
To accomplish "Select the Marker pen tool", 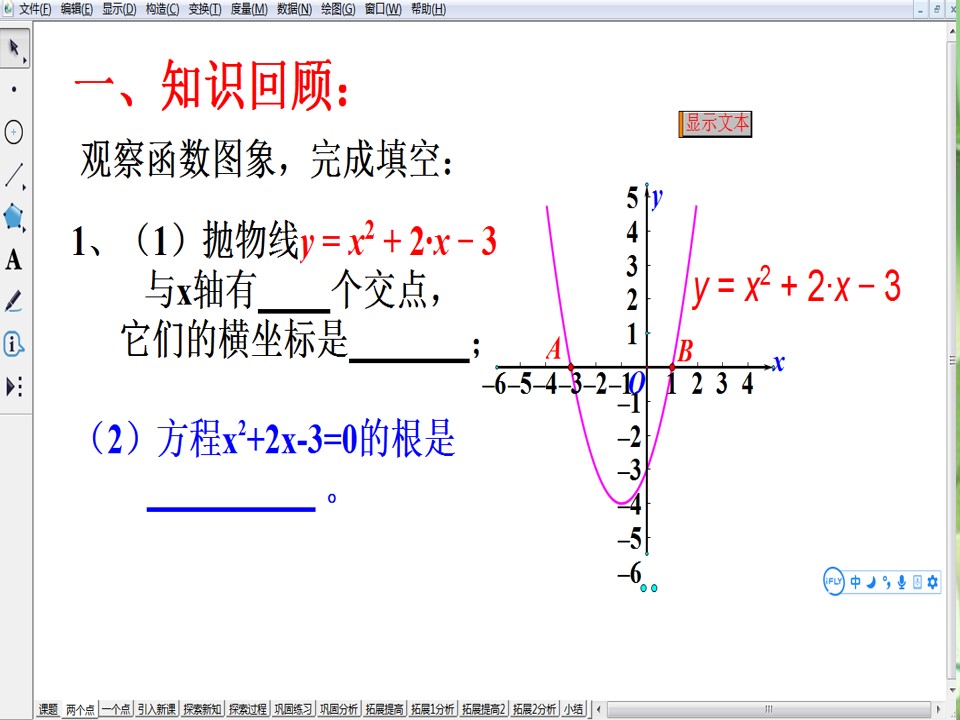I will [x=14, y=302].
